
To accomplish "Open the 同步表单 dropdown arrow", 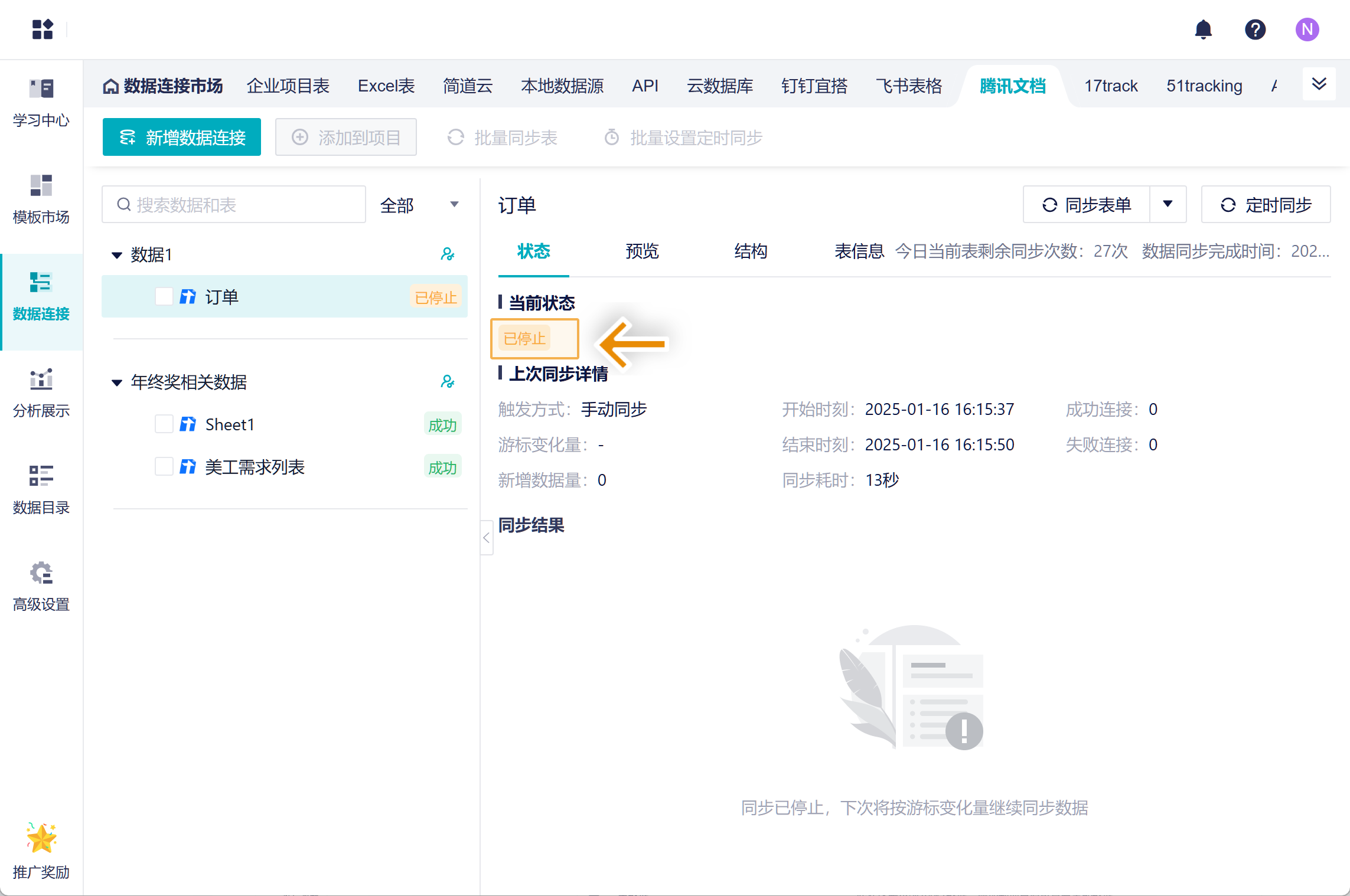I will 1168,204.
